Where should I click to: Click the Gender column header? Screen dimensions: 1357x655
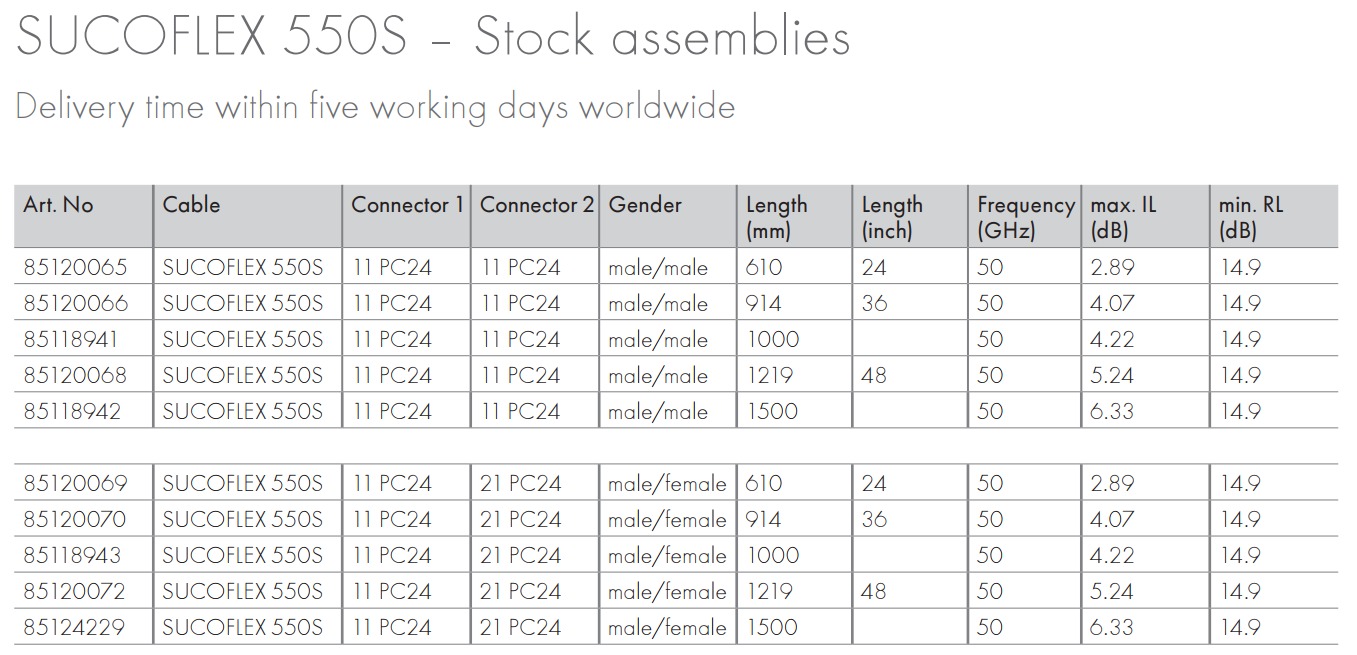645,205
